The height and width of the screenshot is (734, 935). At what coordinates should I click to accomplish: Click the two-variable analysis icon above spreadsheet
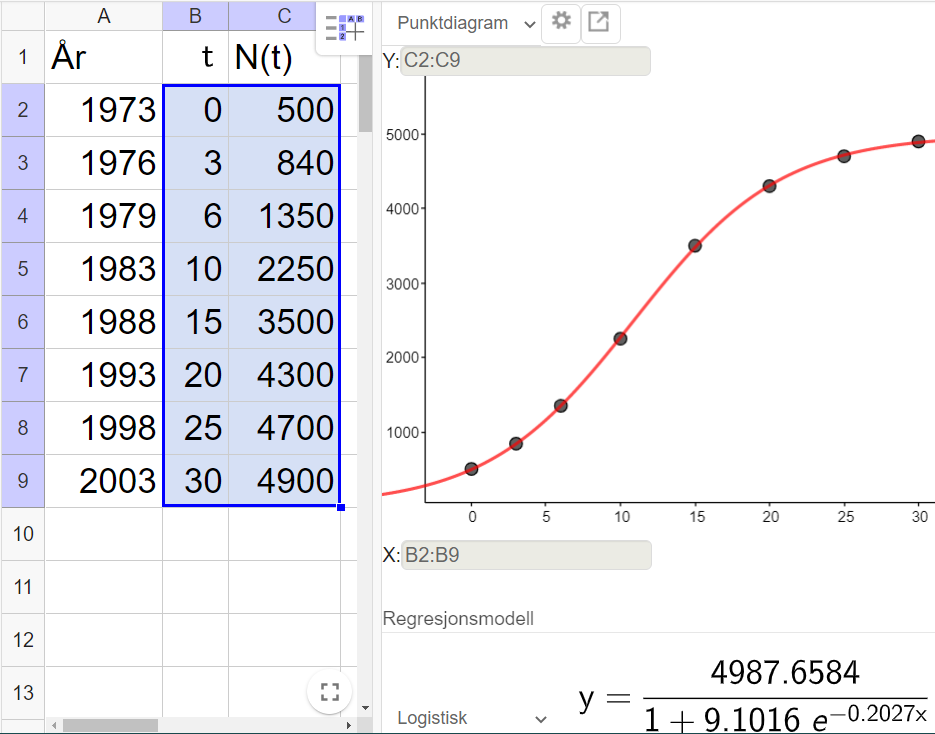point(344,28)
